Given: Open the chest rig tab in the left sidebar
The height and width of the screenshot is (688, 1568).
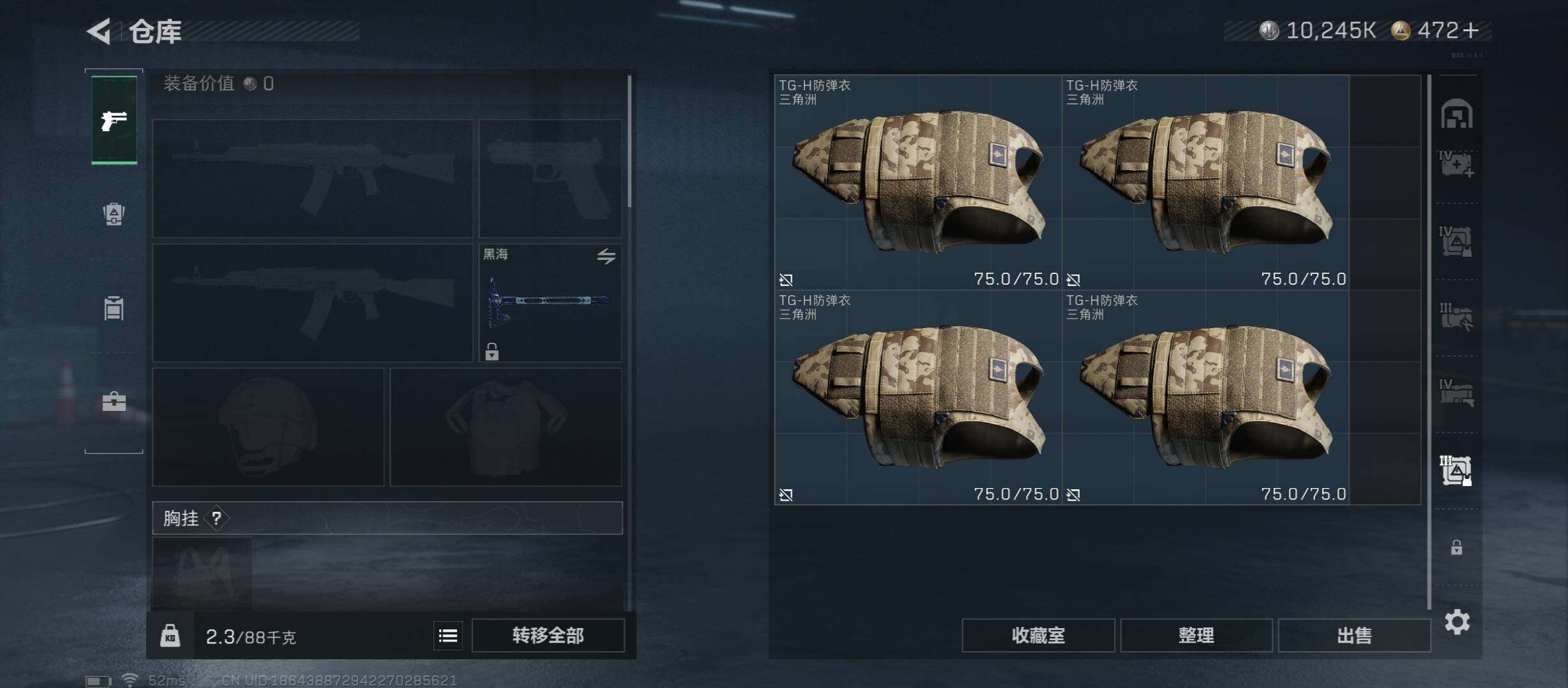Looking at the screenshot, I should click(114, 308).
